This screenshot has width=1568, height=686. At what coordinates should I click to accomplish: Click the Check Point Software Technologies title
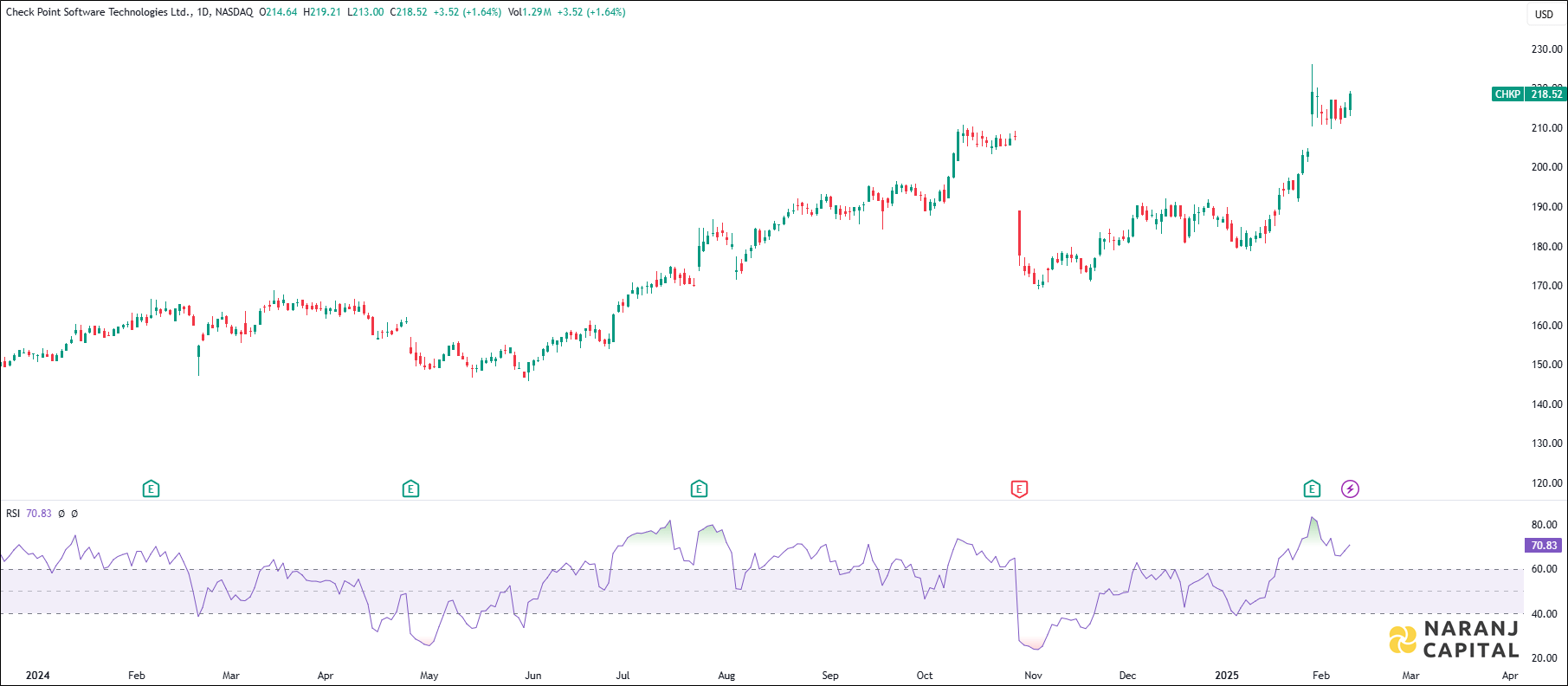[99, 12]
